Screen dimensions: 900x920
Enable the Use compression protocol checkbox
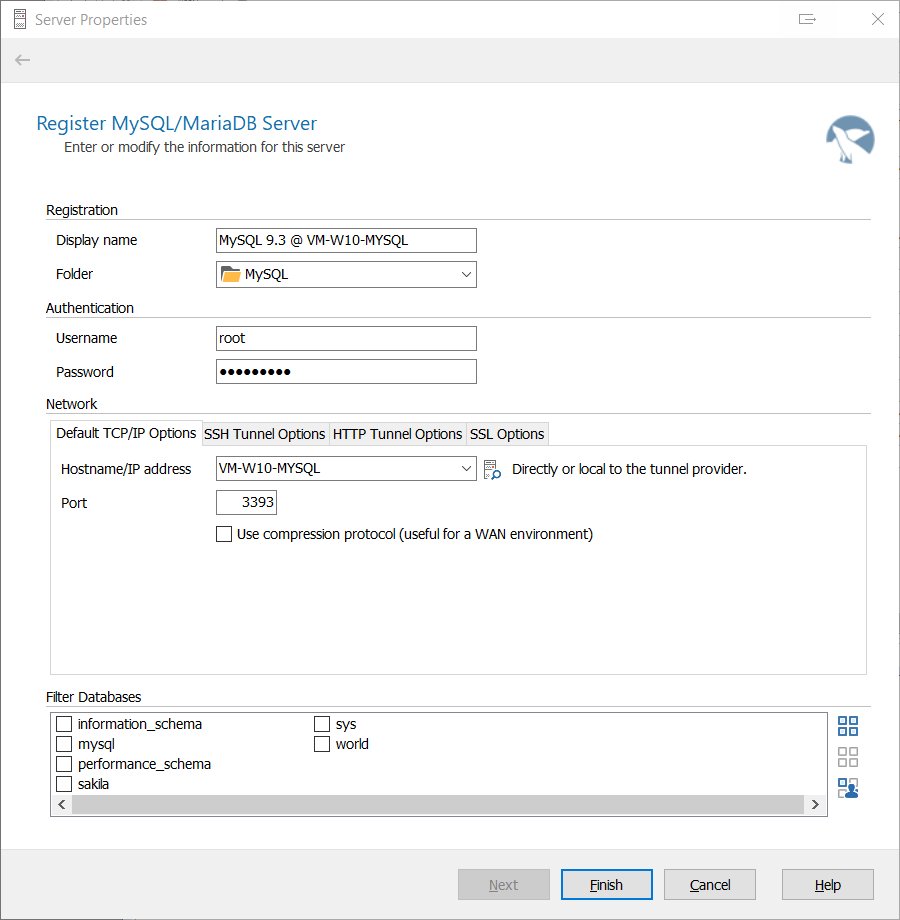(x=224, y=534)
